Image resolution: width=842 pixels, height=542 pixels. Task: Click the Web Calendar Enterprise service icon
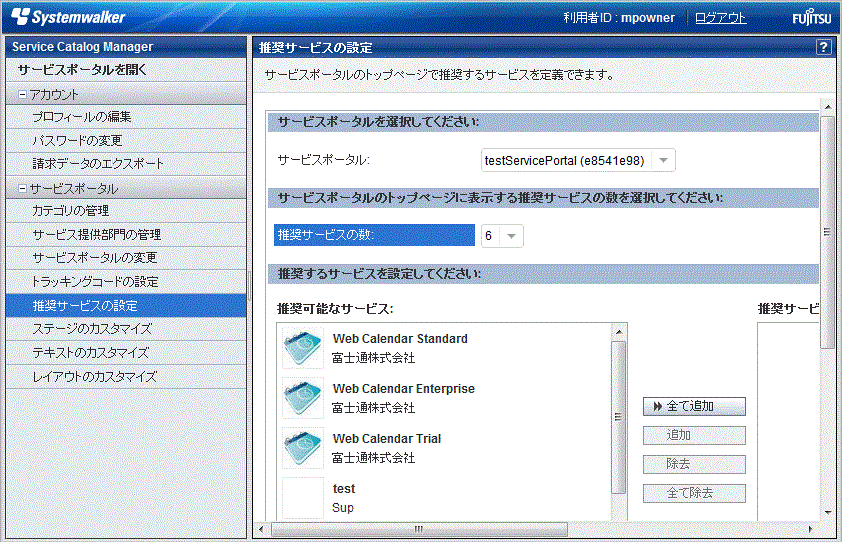[x=303, y=398]
